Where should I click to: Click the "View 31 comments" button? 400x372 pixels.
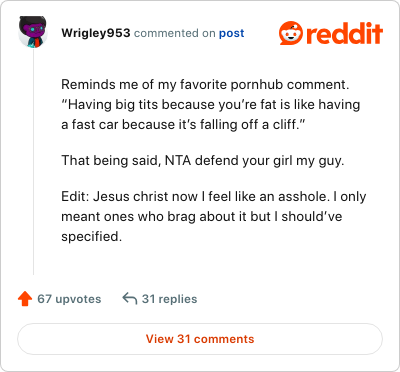tap(200, 339)
